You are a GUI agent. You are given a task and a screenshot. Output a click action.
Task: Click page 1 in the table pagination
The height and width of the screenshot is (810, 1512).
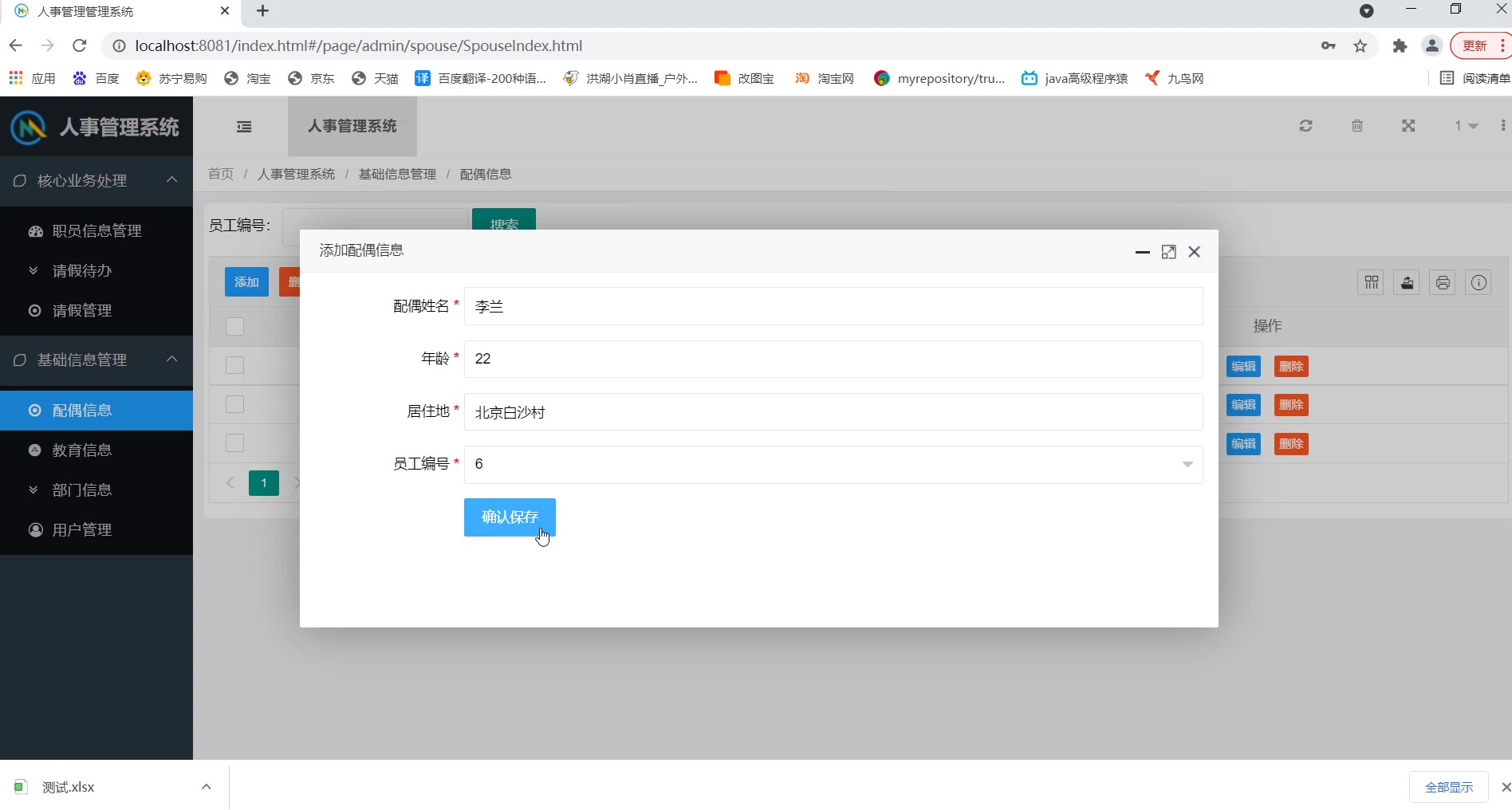tap(264, 483)
